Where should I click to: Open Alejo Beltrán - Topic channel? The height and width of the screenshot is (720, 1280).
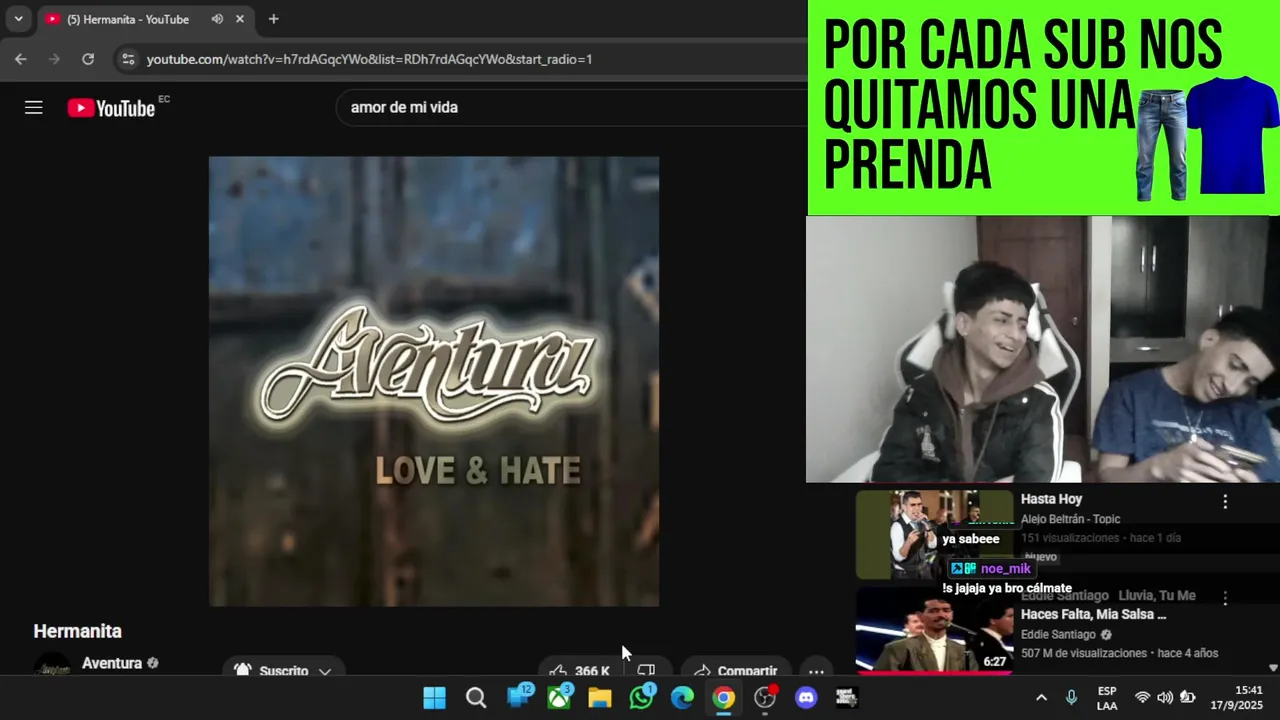(1070, 519)
